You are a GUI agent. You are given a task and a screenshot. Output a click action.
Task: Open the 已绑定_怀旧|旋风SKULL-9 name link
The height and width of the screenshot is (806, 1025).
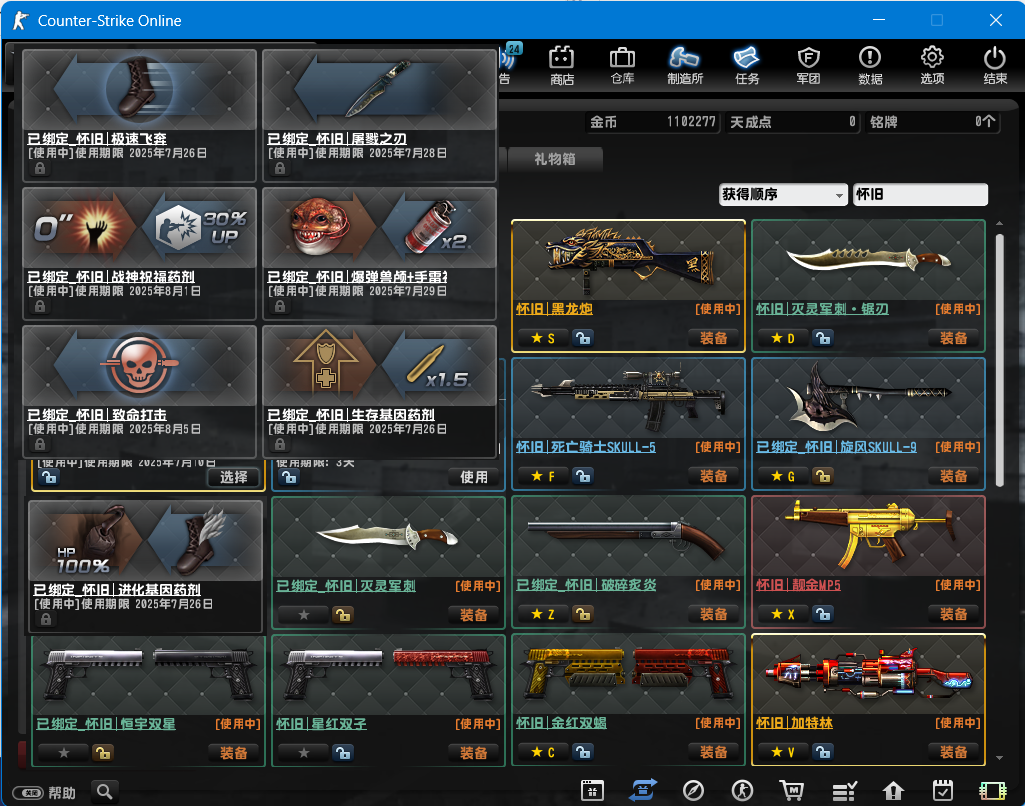pyautogui.click(x=836, y=446)
